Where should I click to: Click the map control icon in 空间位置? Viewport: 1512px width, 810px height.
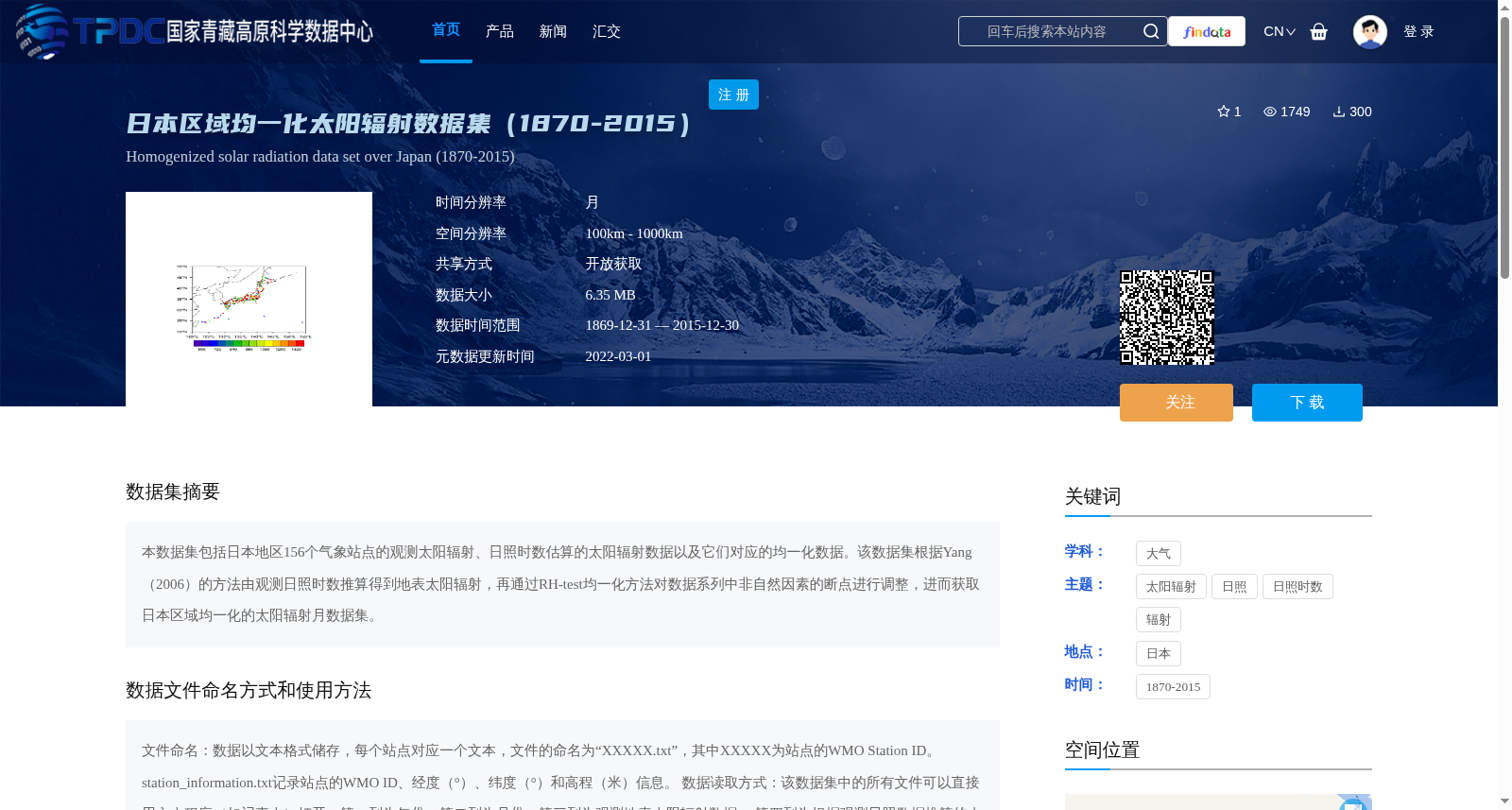coord(1353,803)
